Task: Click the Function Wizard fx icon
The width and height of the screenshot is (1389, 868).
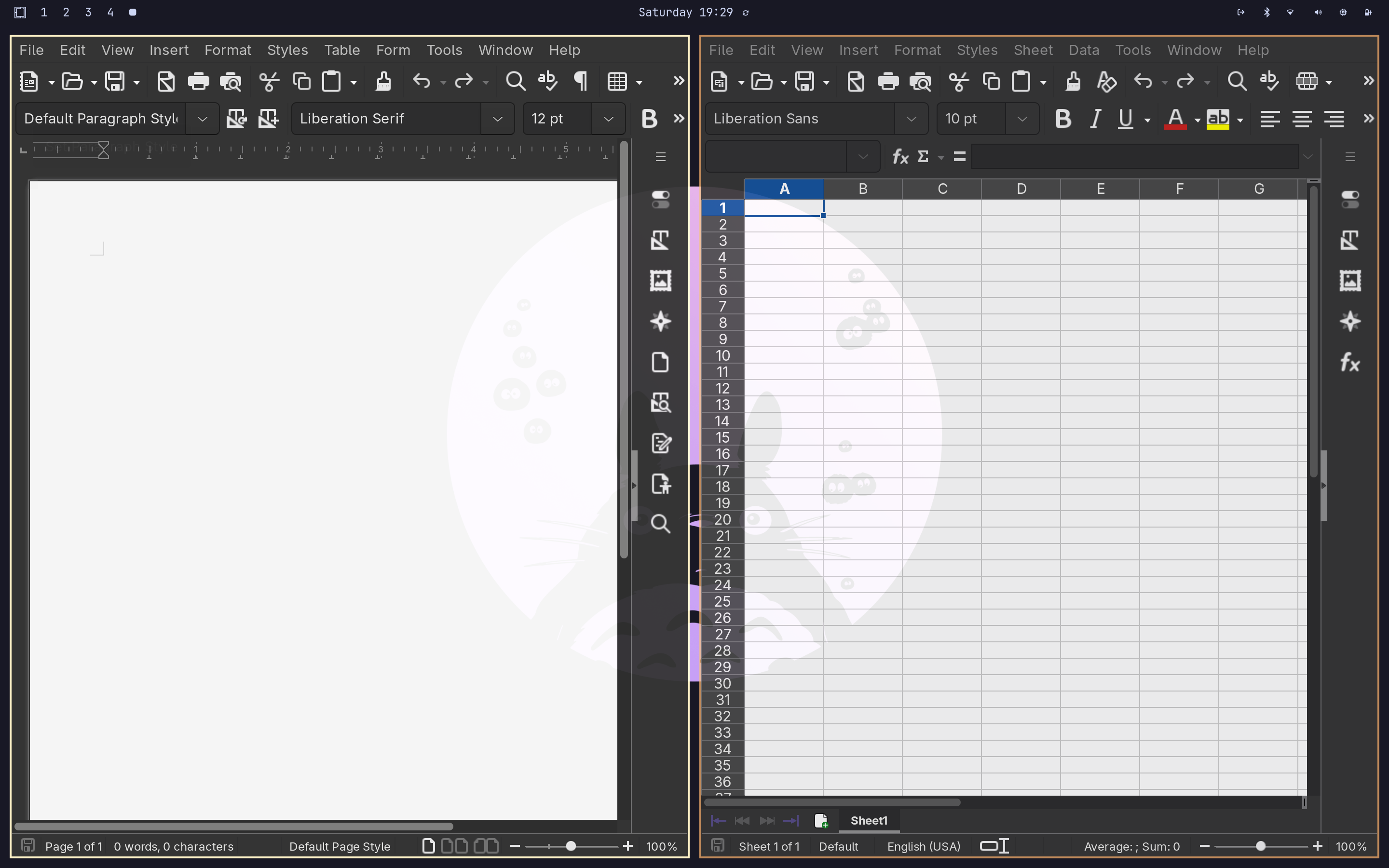Action: tap(899, 157)
